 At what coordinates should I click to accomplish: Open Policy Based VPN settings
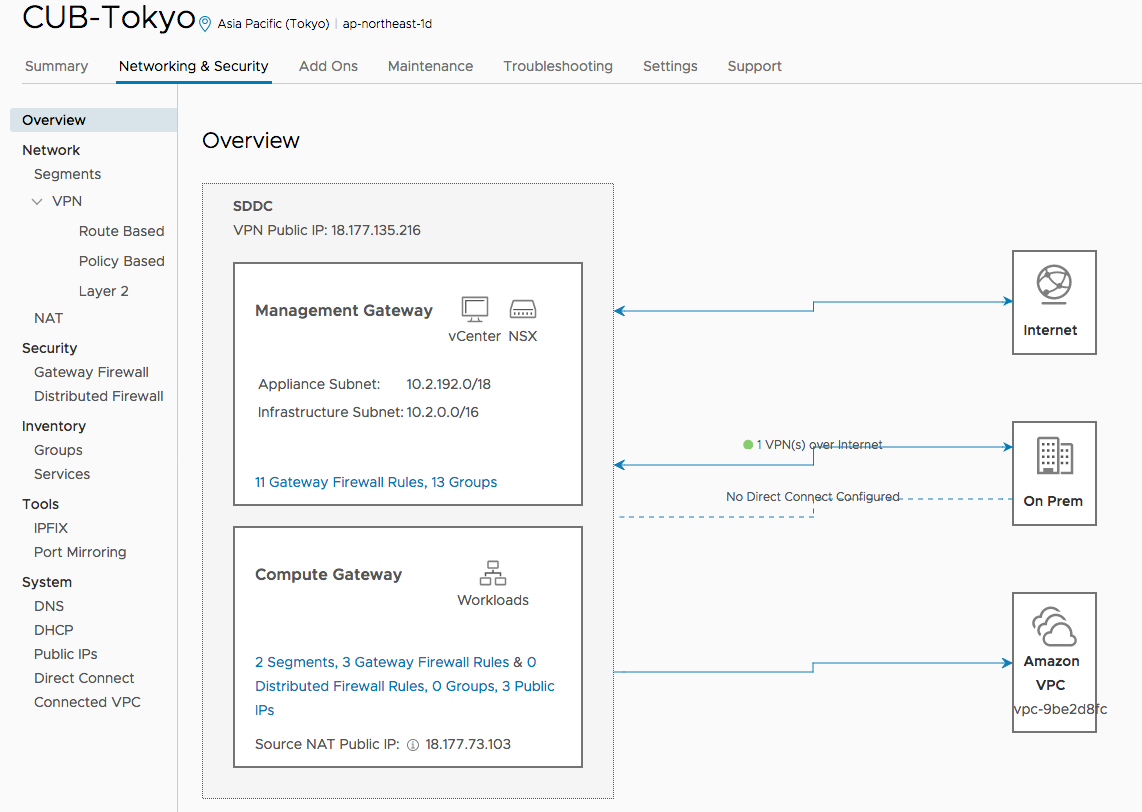coord(122,261)
